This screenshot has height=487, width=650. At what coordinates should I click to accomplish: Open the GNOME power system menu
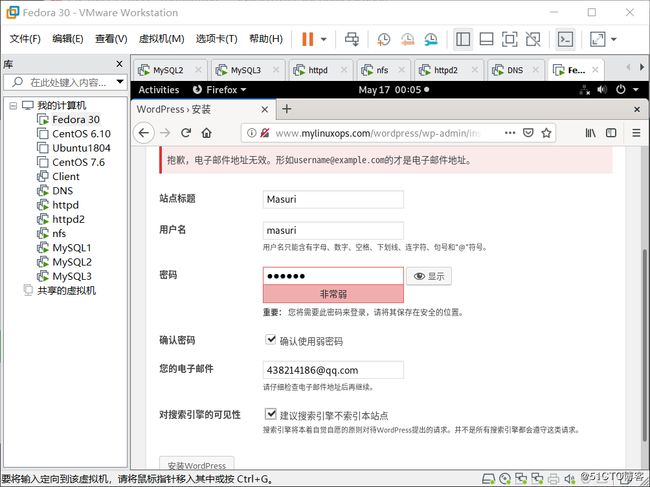point(627,90)
